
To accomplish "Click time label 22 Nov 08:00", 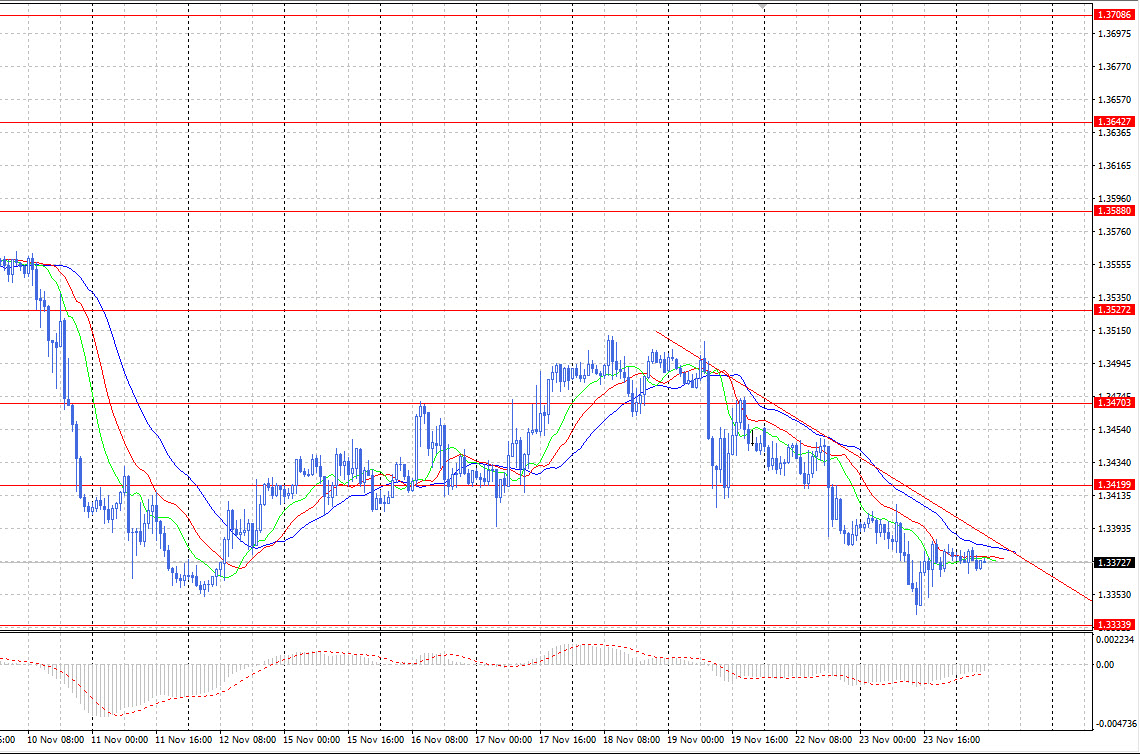I will click(x=823, y=739).
